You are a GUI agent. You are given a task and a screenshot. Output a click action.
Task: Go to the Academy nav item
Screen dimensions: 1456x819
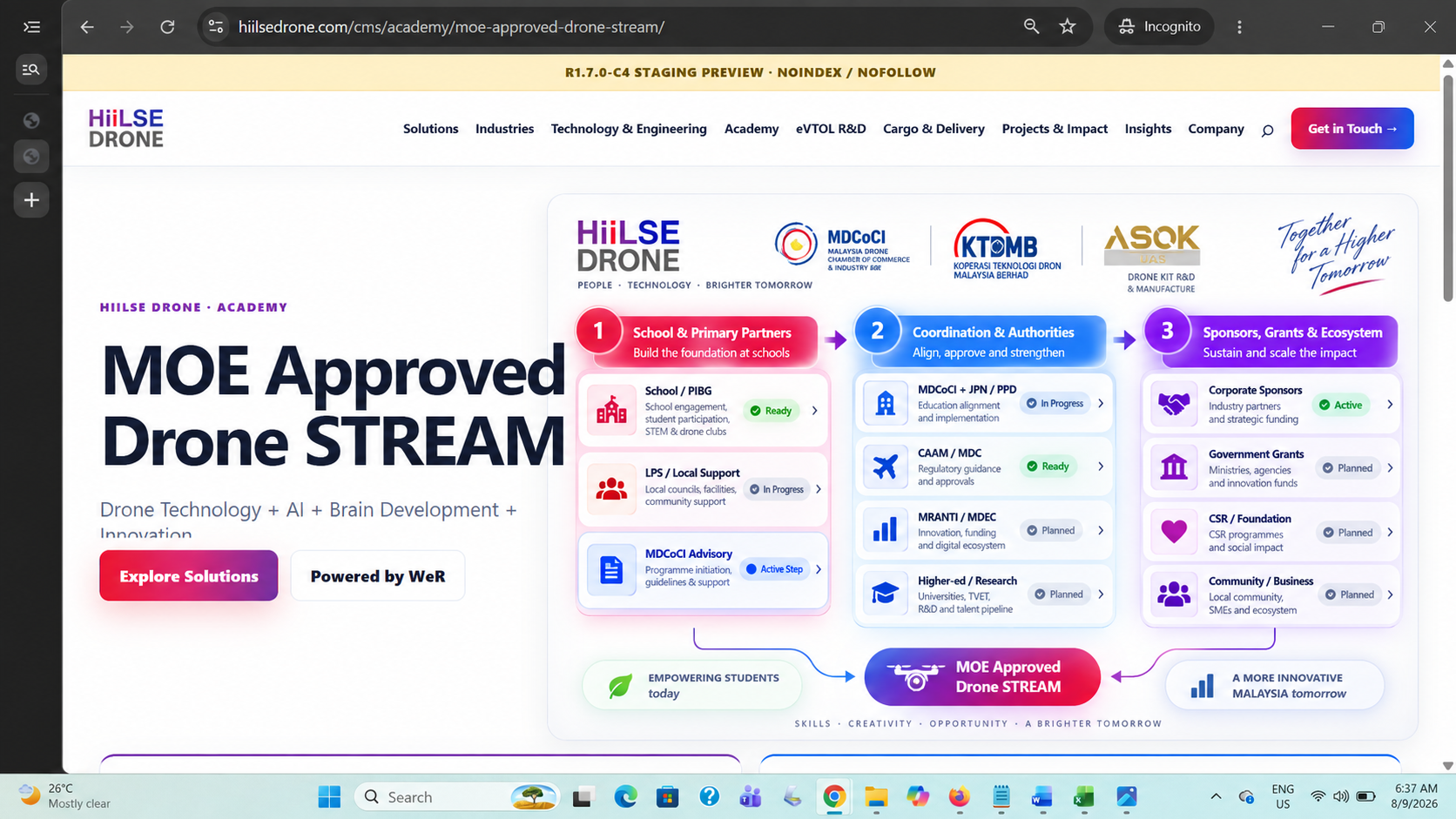752,129
